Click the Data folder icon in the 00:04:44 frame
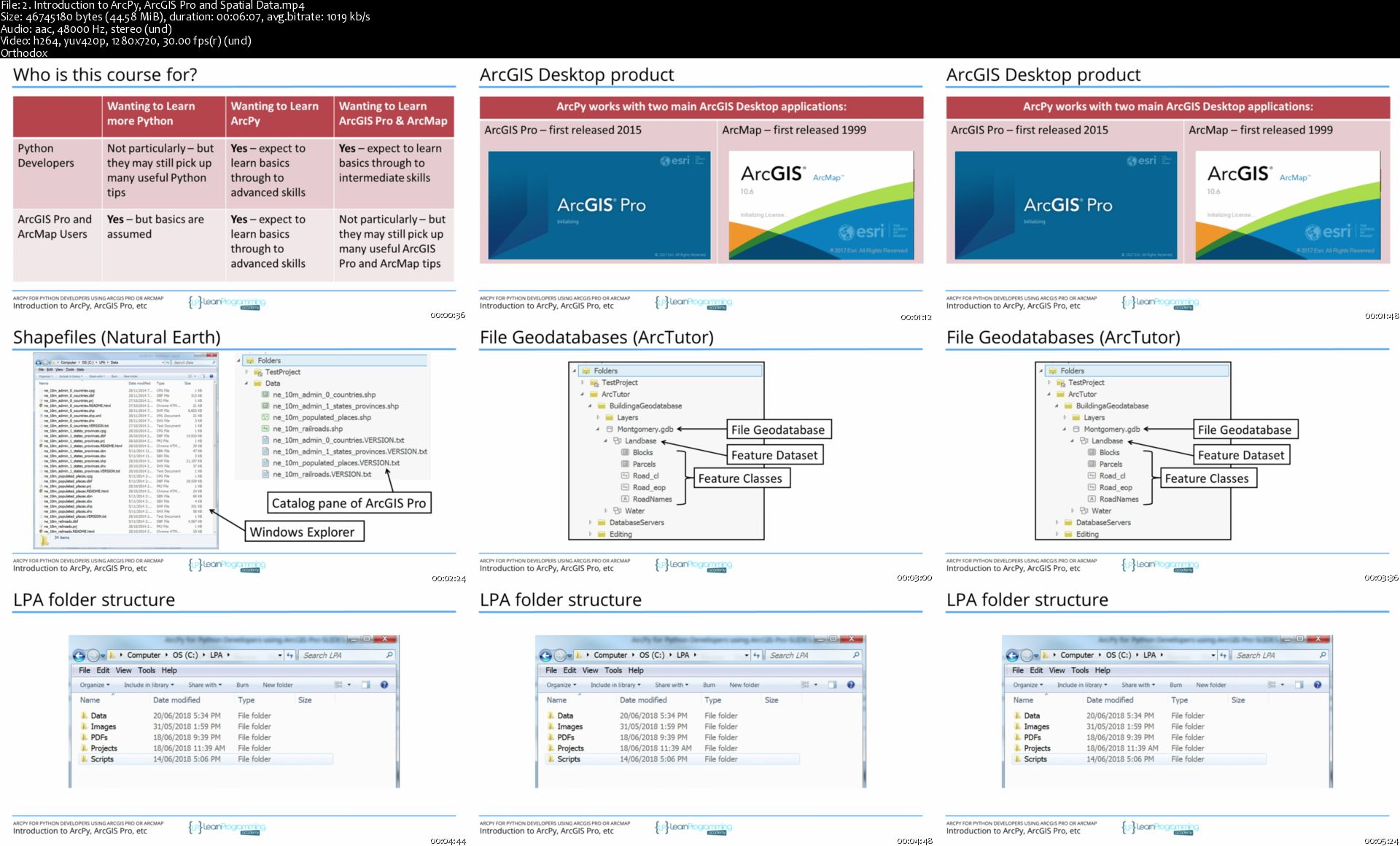The image size is (1400, 846). tap(85, 715)
